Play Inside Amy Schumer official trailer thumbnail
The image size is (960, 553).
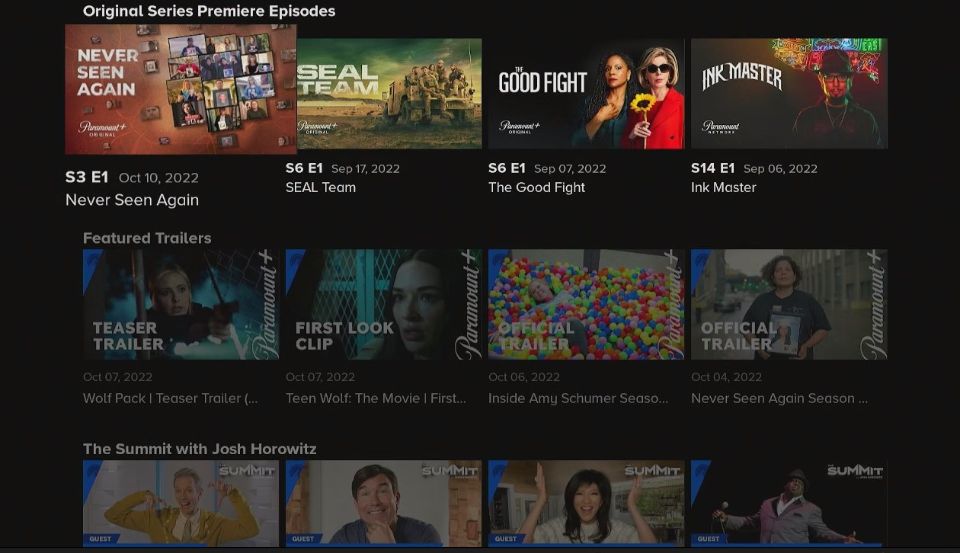click(586, 304)
